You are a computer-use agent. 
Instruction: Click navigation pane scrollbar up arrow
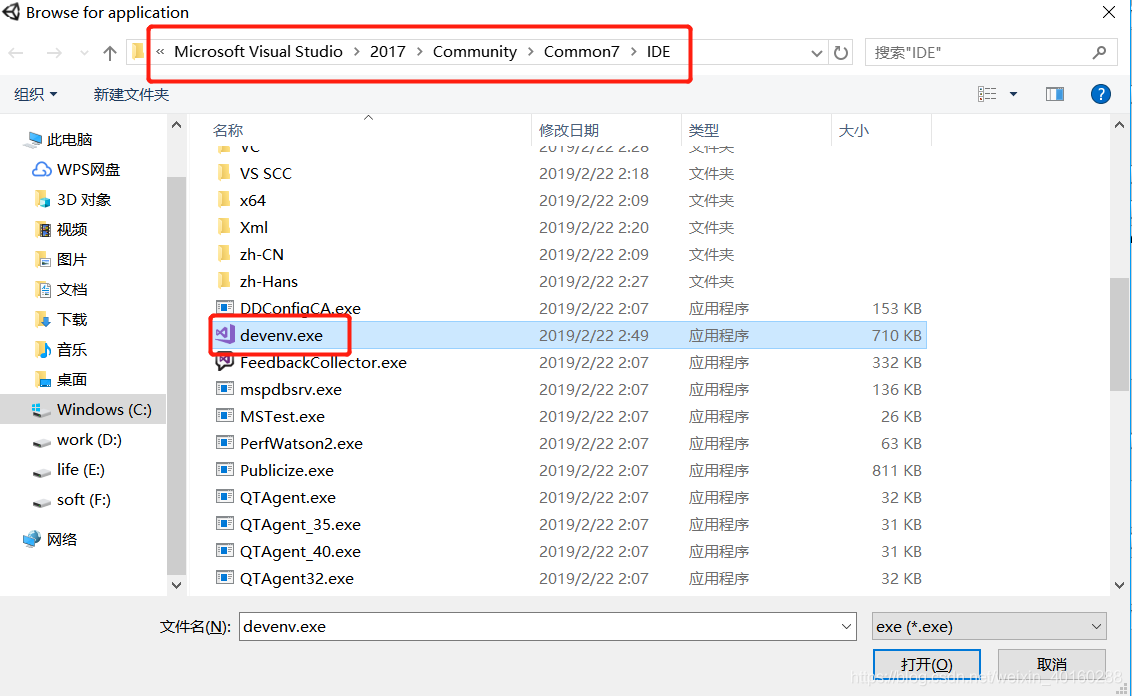point(176,126)
